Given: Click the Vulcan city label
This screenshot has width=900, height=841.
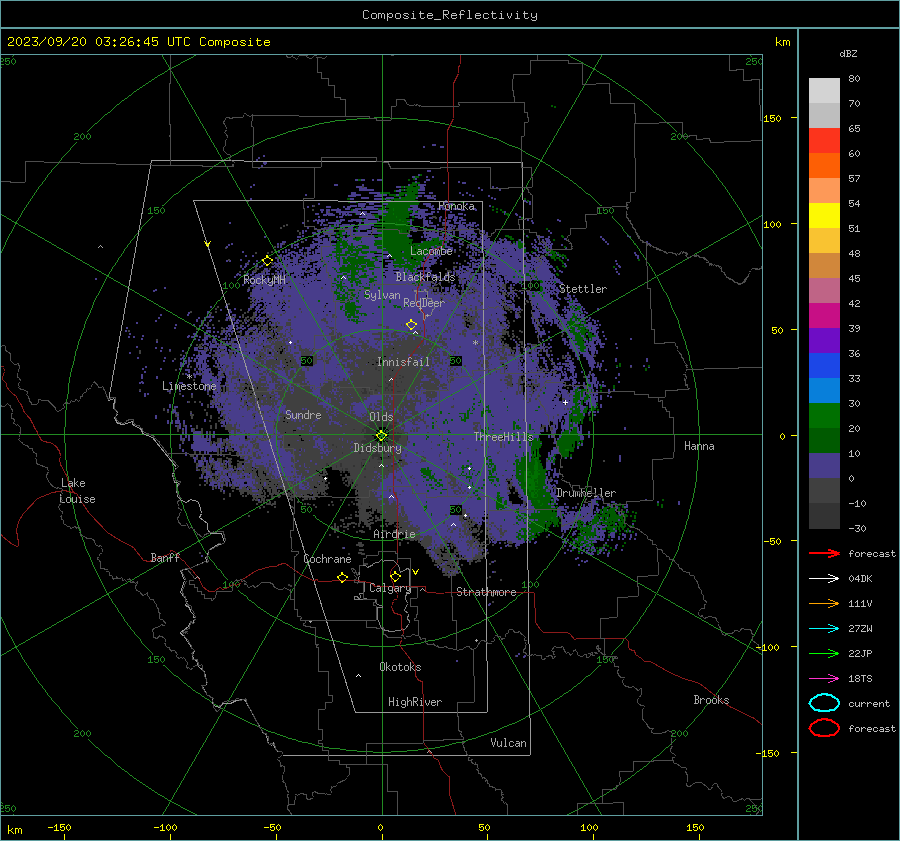Looking at the screenshot, I should click(508, 743).
